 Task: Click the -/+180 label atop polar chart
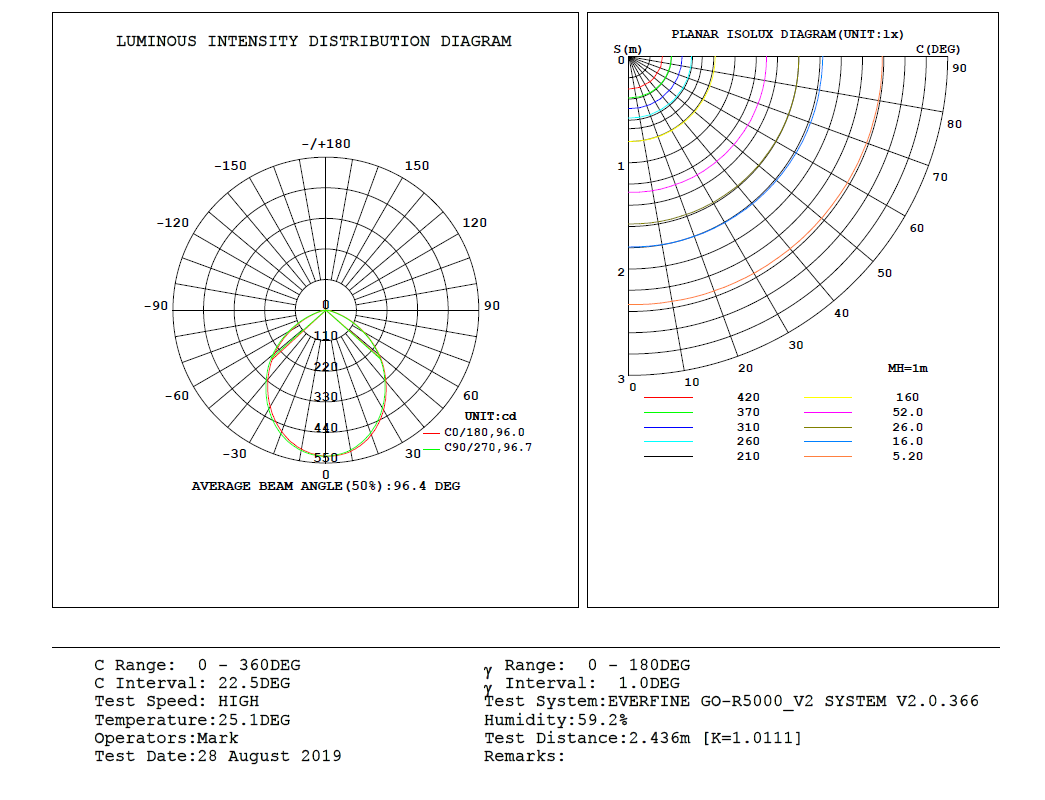point(326,144)
